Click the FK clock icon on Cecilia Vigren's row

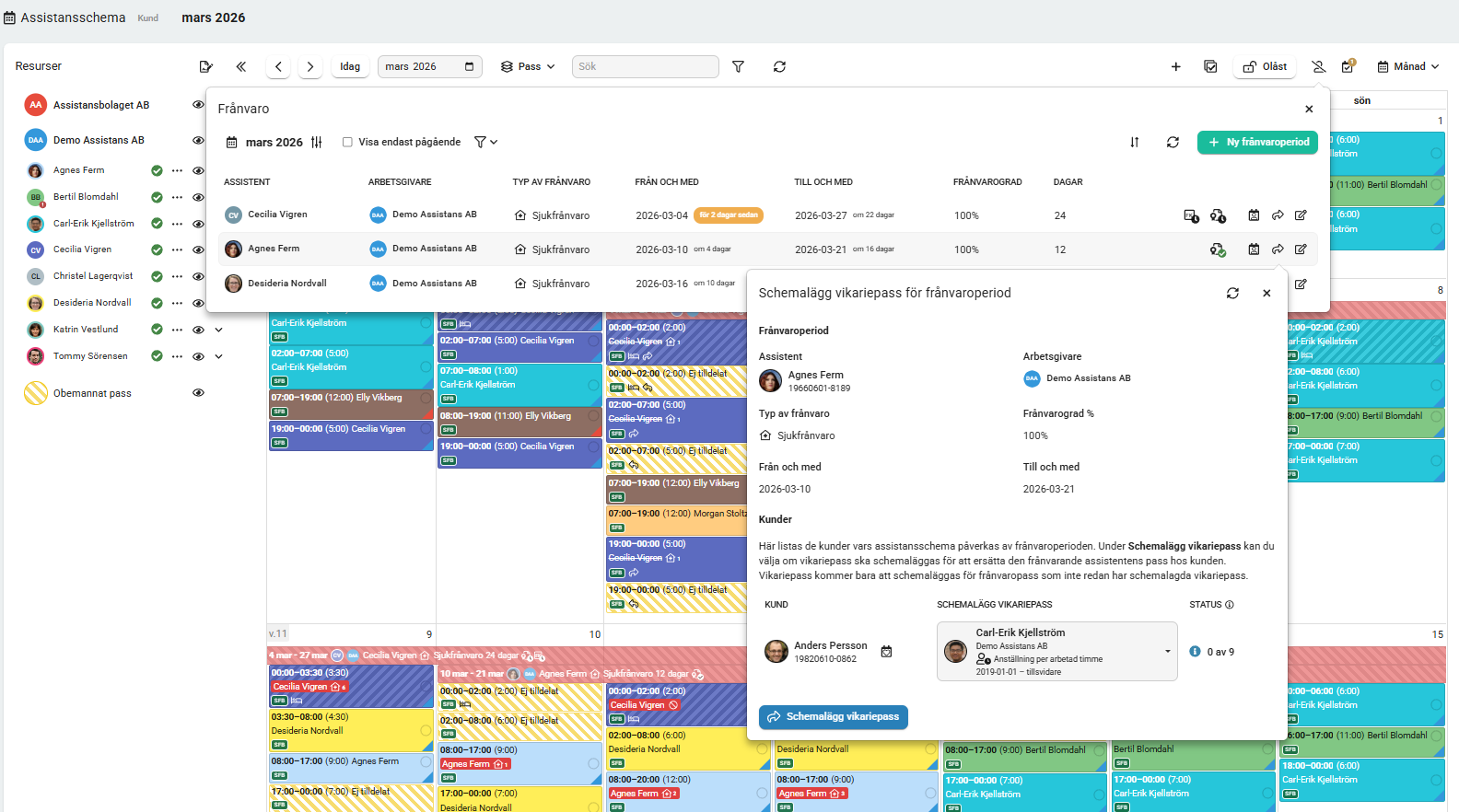pyautogui.click(x=1191, y=215)
